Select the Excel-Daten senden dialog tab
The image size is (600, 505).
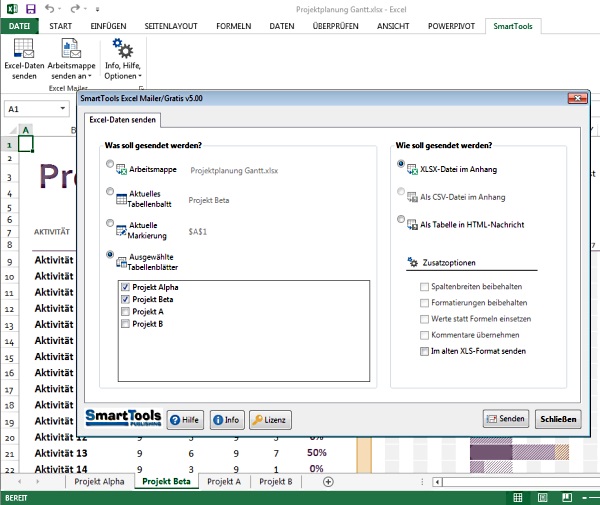point(122,120)
